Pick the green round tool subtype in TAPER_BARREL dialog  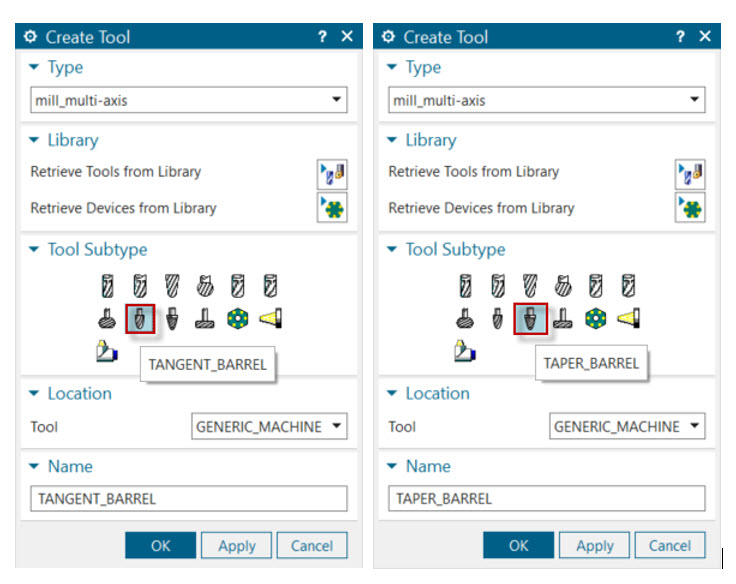click(596, 319)
